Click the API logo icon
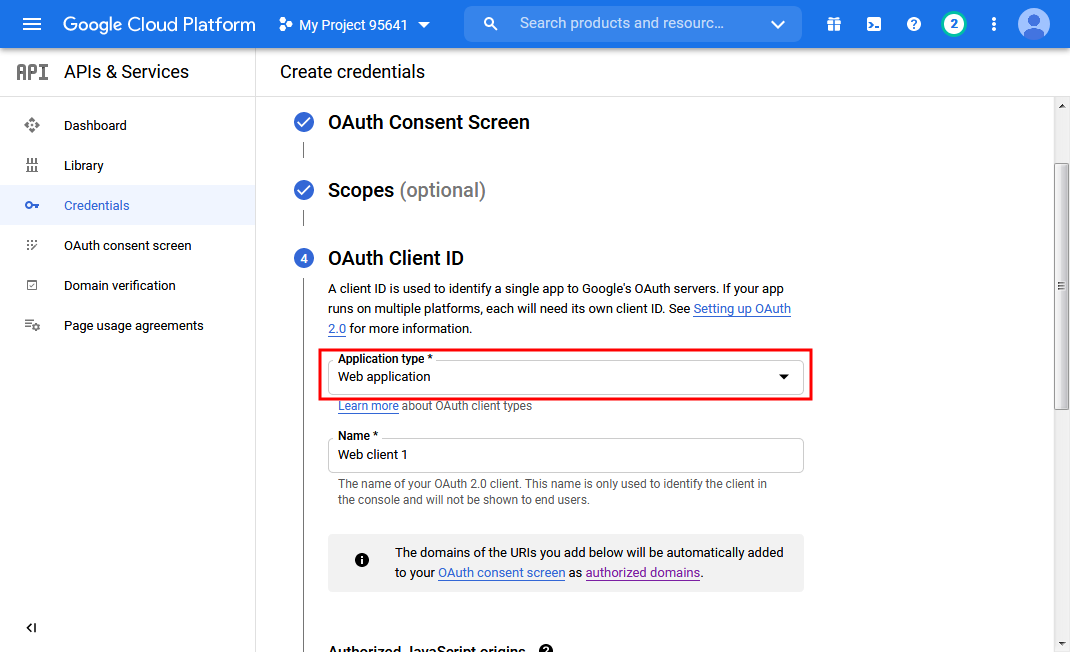This screenshot has width=1070, height=652. coord(32,72)
